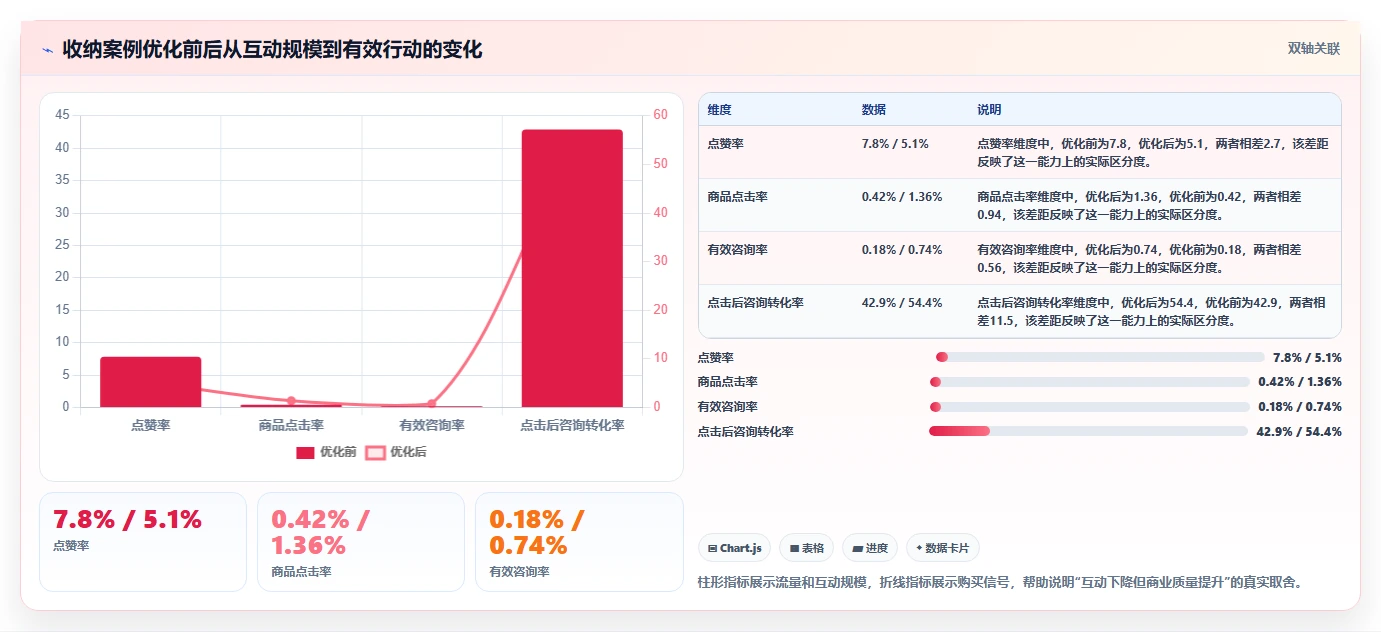Click the tall 点击后咨询转化率 bar in chart

572,268
